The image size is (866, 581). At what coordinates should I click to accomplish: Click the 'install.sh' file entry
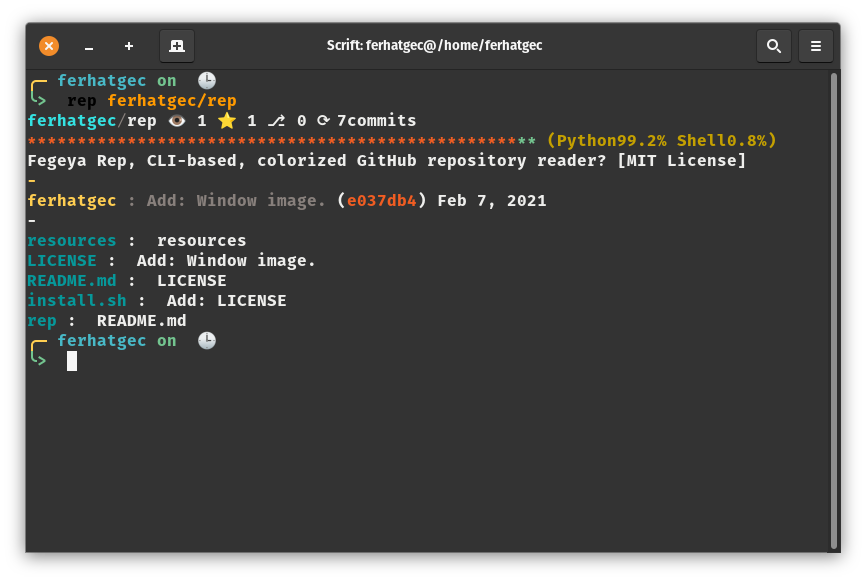pos(77,300)
